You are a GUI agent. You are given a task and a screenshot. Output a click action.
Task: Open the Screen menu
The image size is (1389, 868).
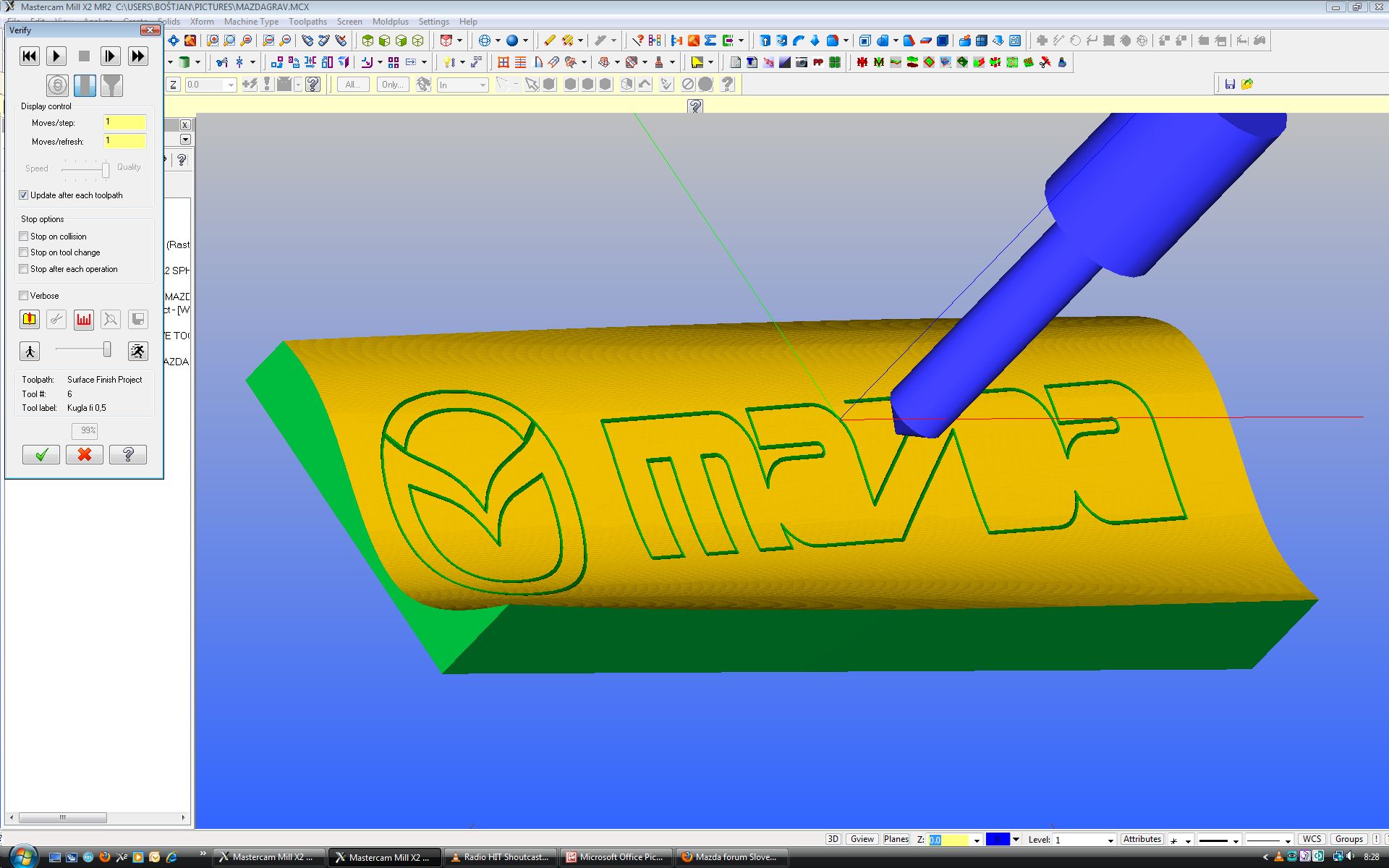(349, 22)
